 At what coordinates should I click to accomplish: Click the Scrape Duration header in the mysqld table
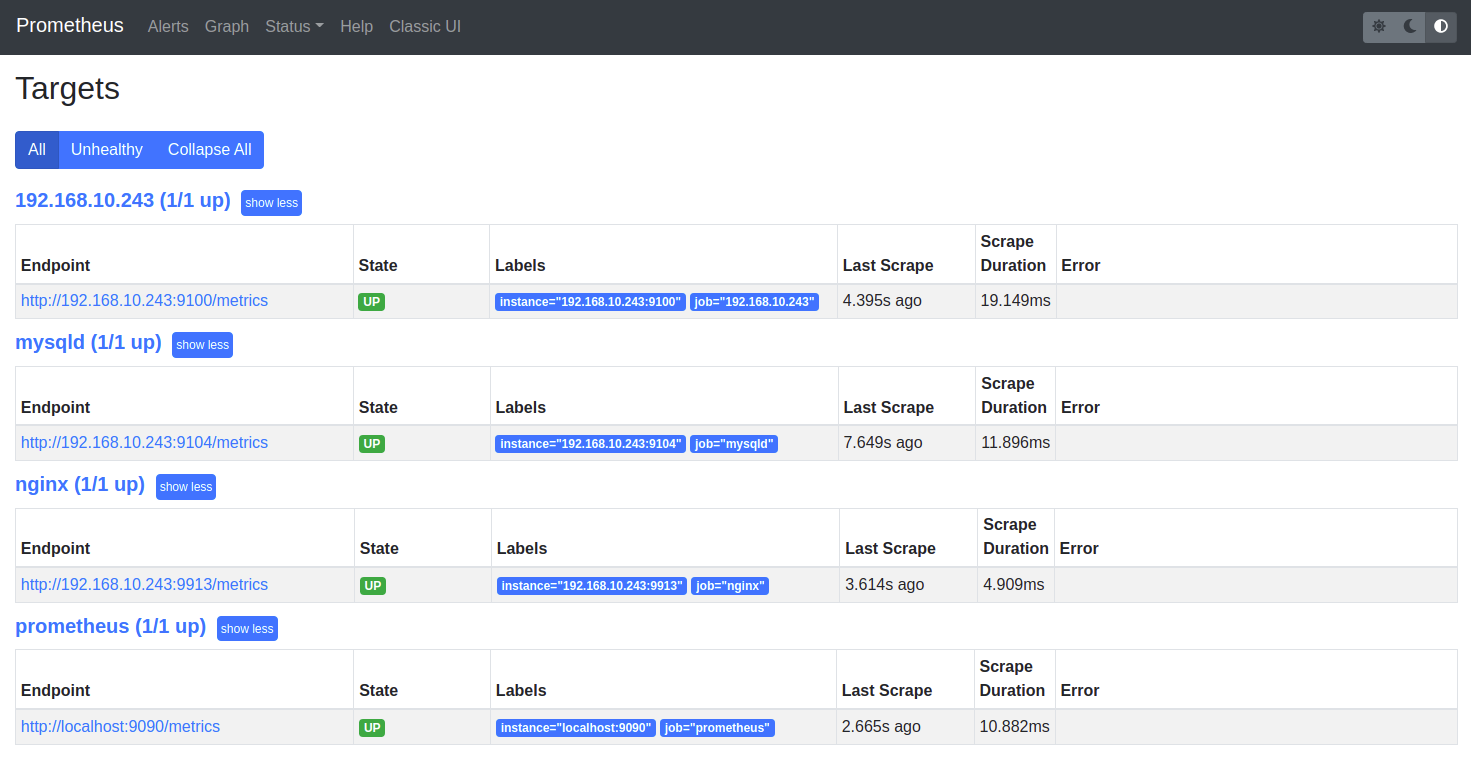click(1014, 395)
